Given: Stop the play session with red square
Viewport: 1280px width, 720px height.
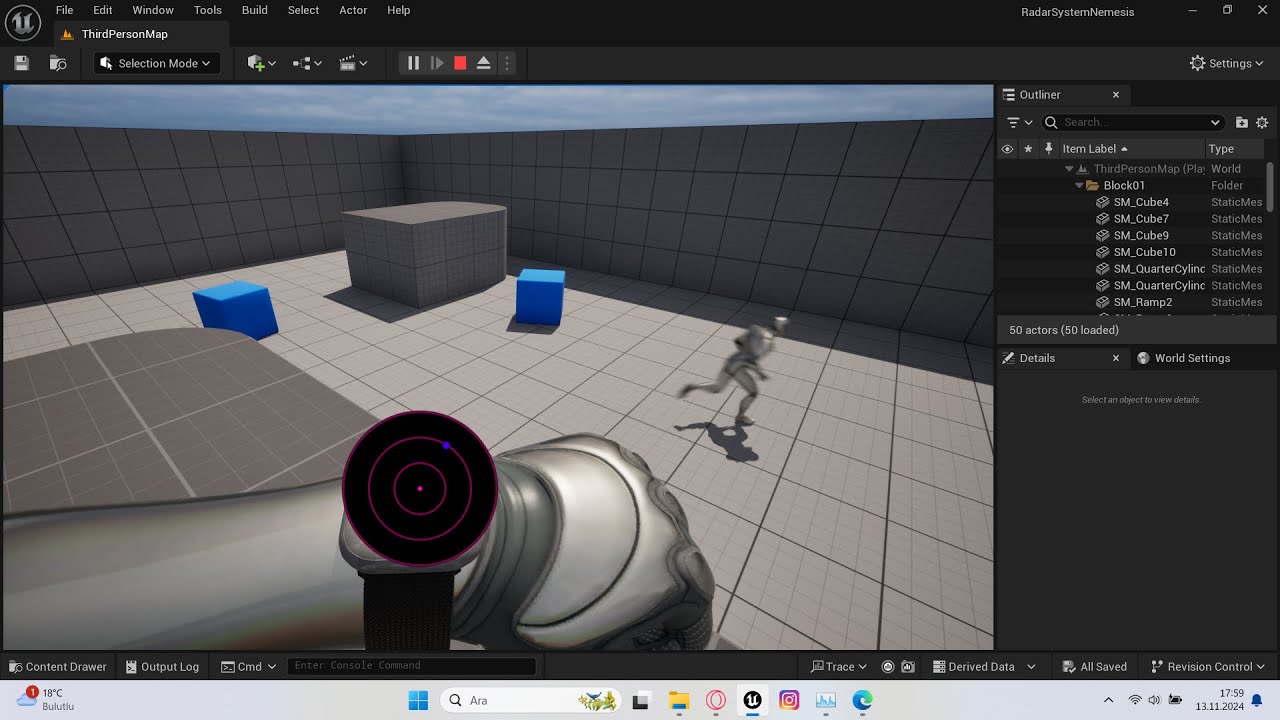Looking at the screenshot, I should (x=460, y=63).
